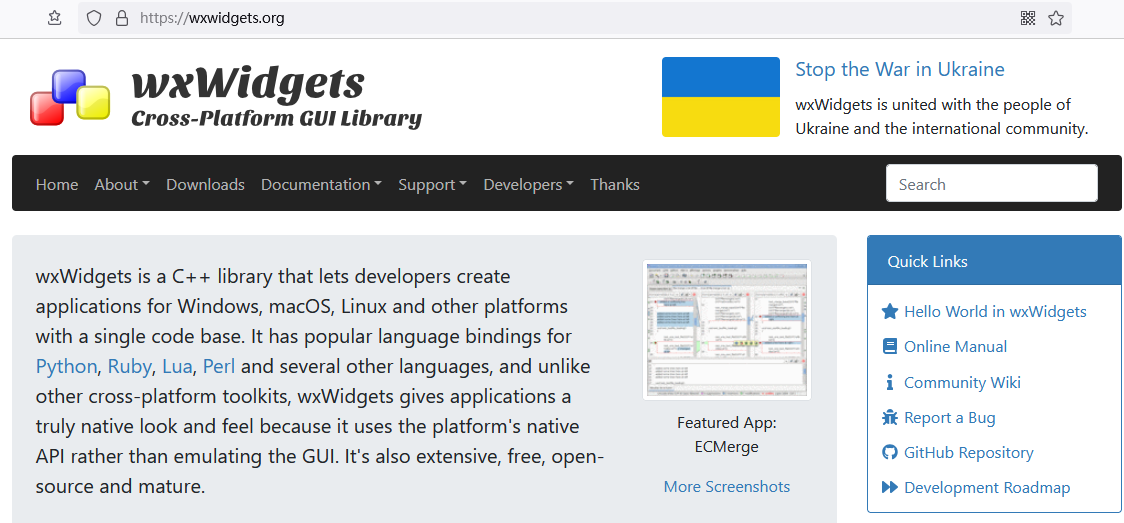Screen dimensions: 1124x523
Task: Bookmark this page with the star icon
Action: 1055,19
